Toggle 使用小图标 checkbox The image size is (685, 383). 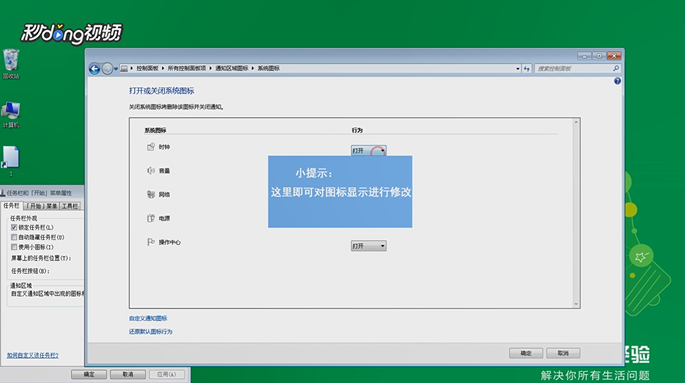tap(14, 247)
